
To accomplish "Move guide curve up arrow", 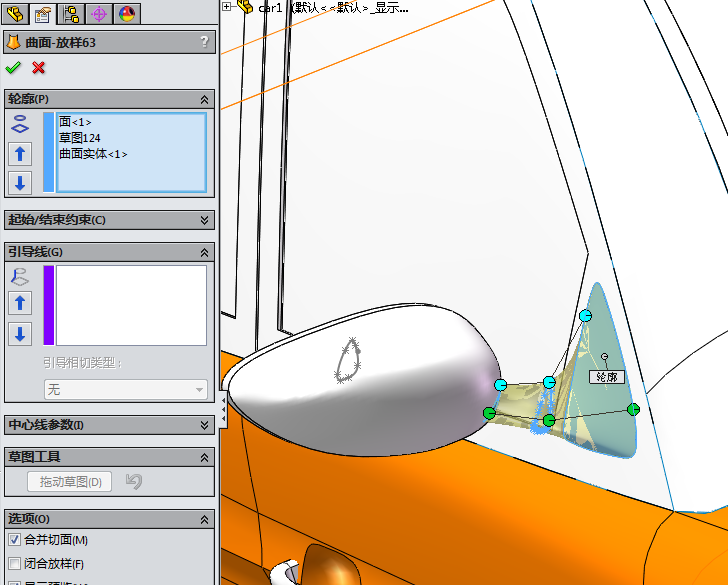I will (x=20, y=303).
